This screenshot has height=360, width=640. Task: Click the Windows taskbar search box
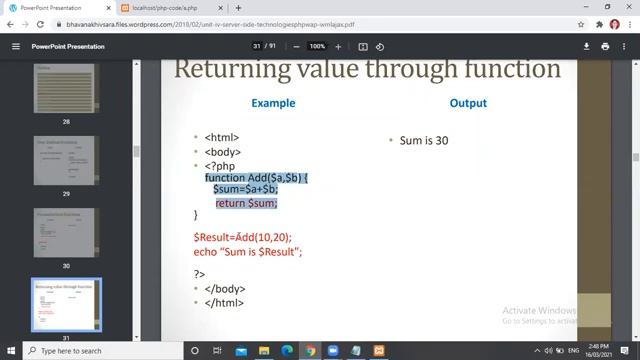pyautogui.click(x=103, y=351)
